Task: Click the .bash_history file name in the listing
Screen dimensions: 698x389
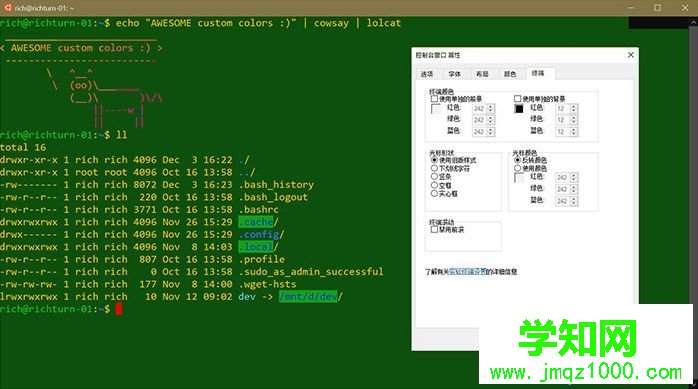Action: tap(276, 184)
